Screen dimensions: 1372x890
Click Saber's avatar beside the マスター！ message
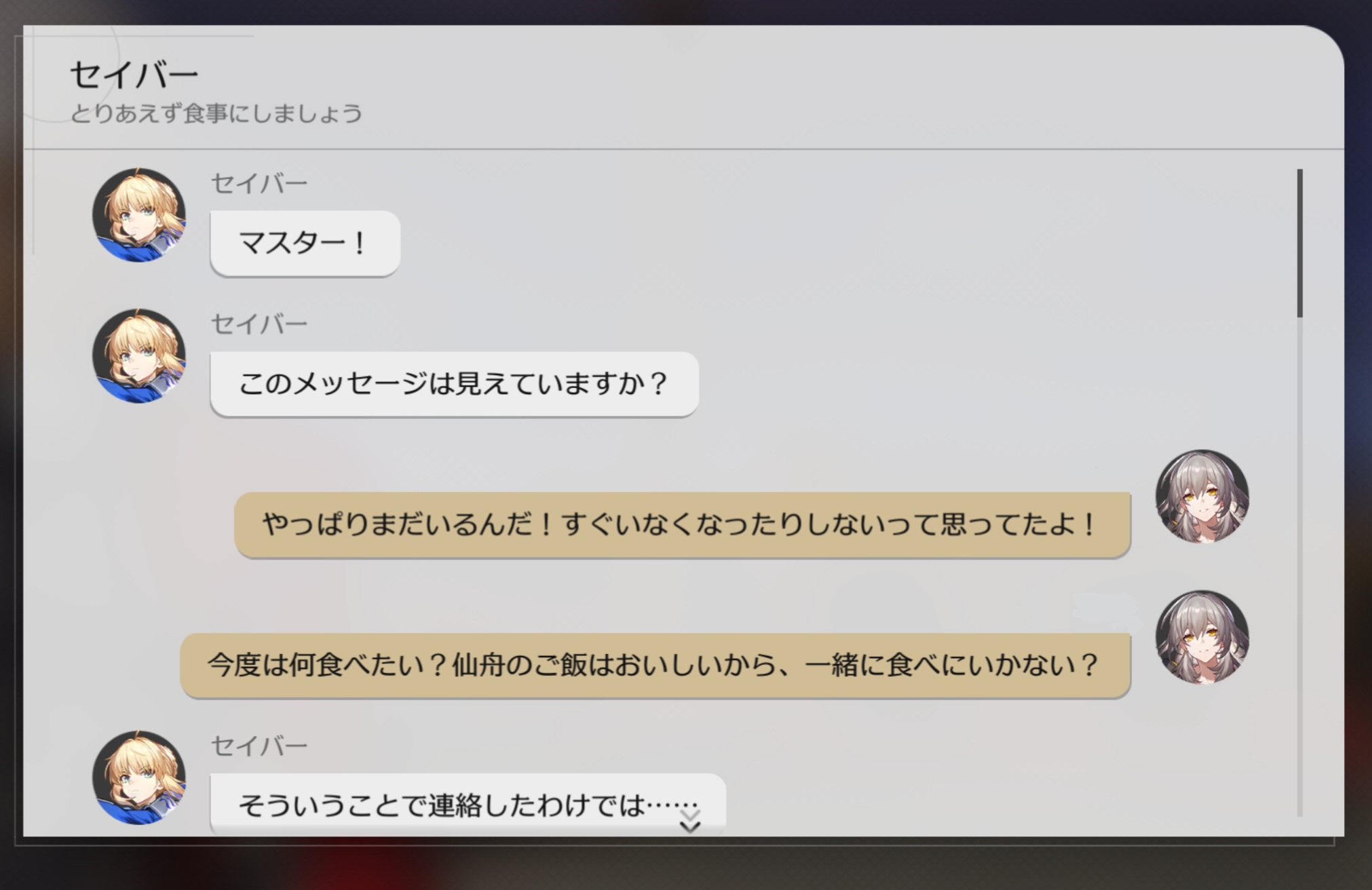[139, 215]
